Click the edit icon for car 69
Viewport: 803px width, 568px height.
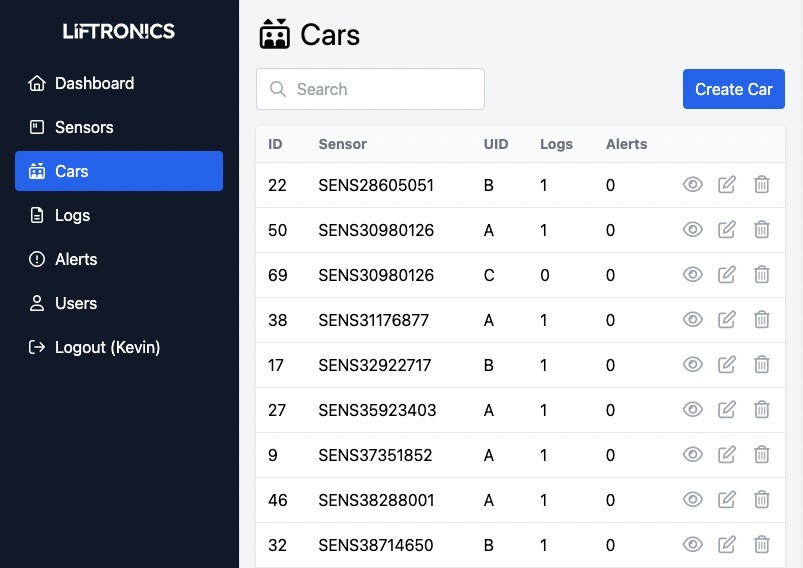click(x=727, y=275)
